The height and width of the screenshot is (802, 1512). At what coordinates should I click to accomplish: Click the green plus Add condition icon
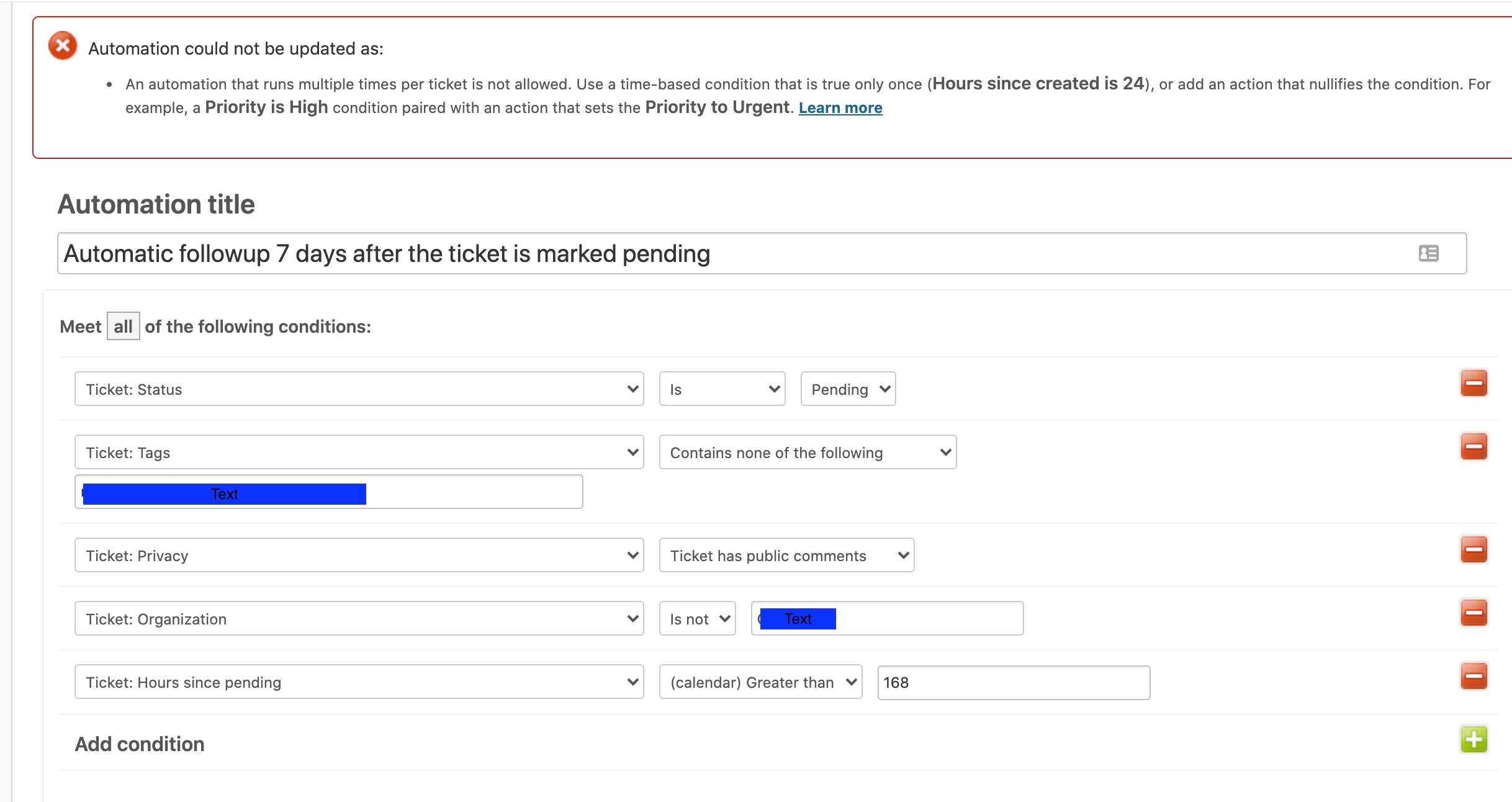coord(1474,739)
